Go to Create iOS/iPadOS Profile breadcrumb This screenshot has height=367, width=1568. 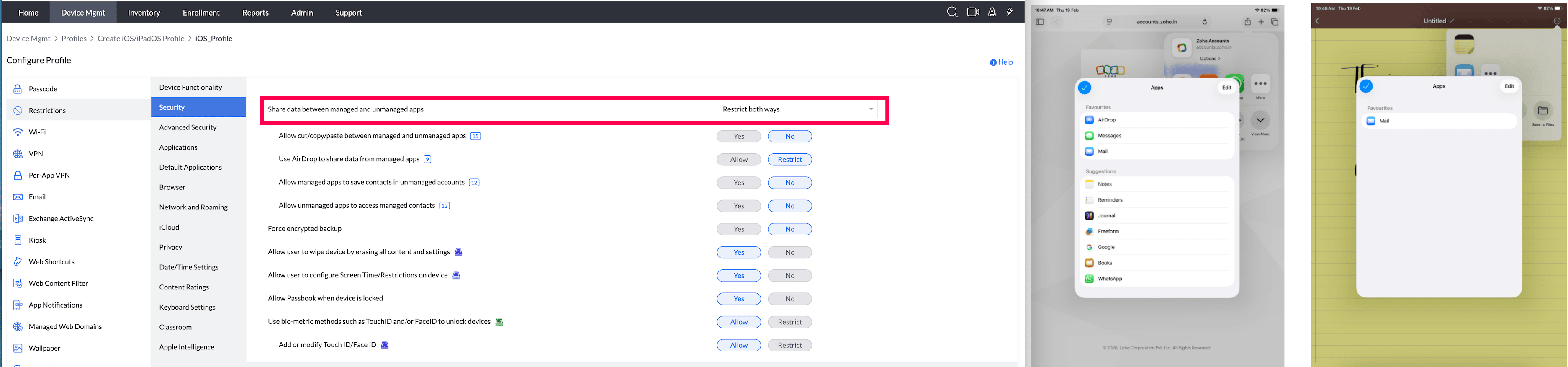141,39
